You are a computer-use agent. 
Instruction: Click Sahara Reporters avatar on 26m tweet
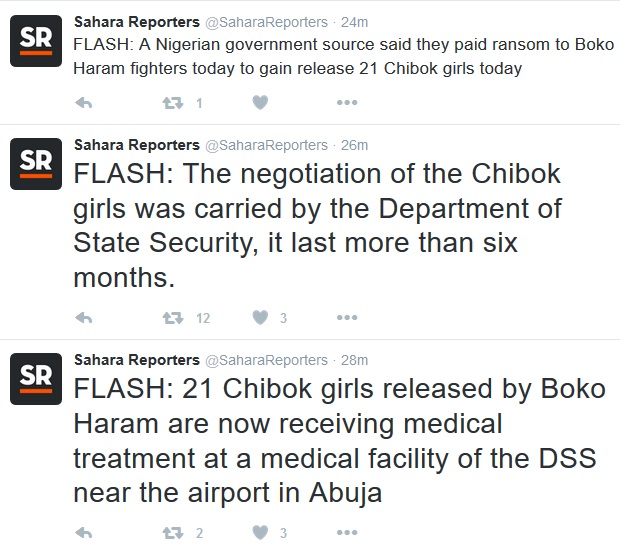click(34, 164)
